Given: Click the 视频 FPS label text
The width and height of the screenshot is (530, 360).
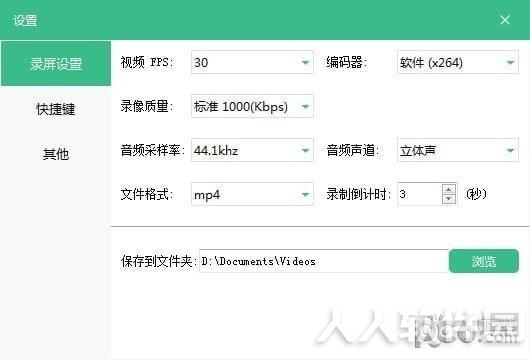Looking at the screenshot, I should click(x=147, y=62).
